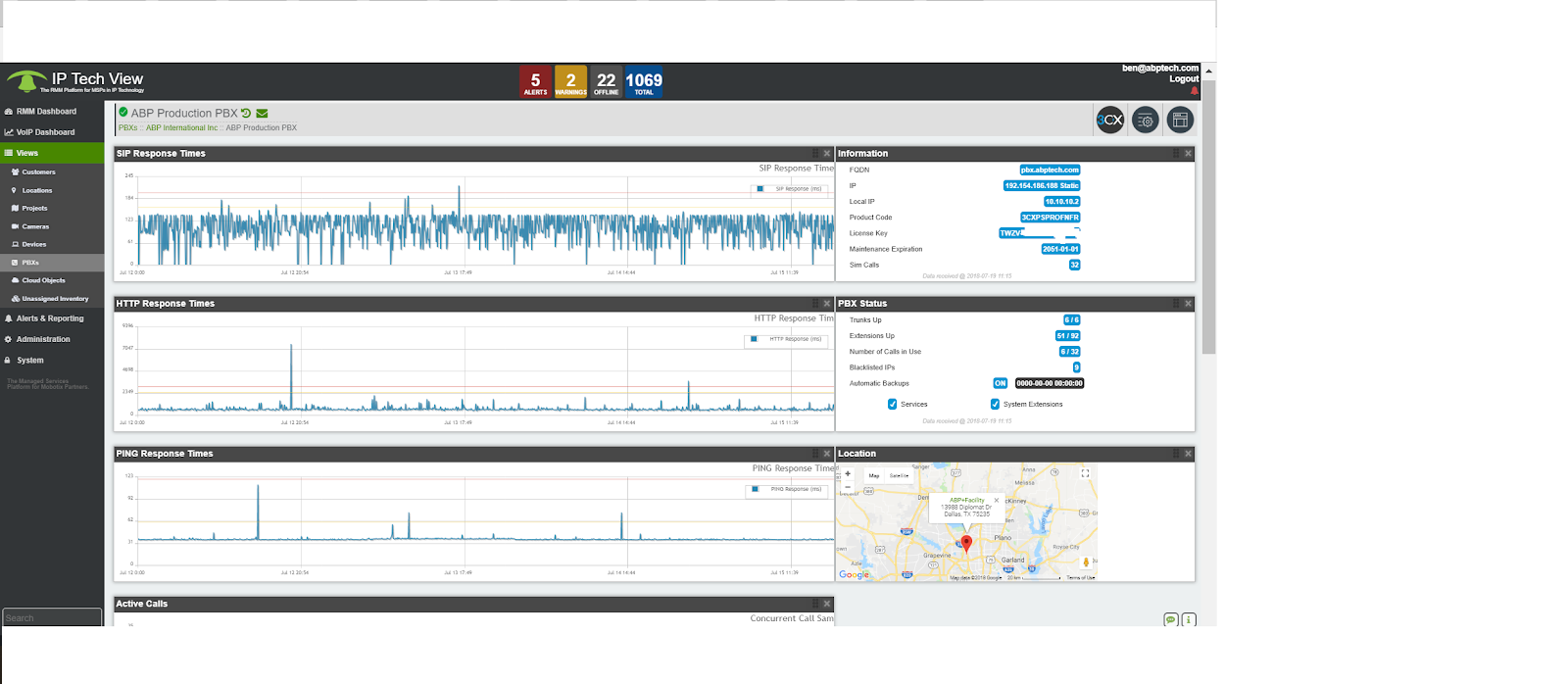The width and height of the screenshot is (1568, 684).
Task: Click the green envelope email icon
Action: tap(262, 113)
